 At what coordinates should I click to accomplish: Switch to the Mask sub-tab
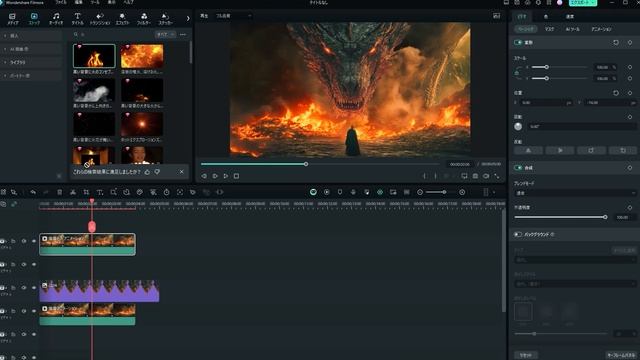tap(549, 29)
